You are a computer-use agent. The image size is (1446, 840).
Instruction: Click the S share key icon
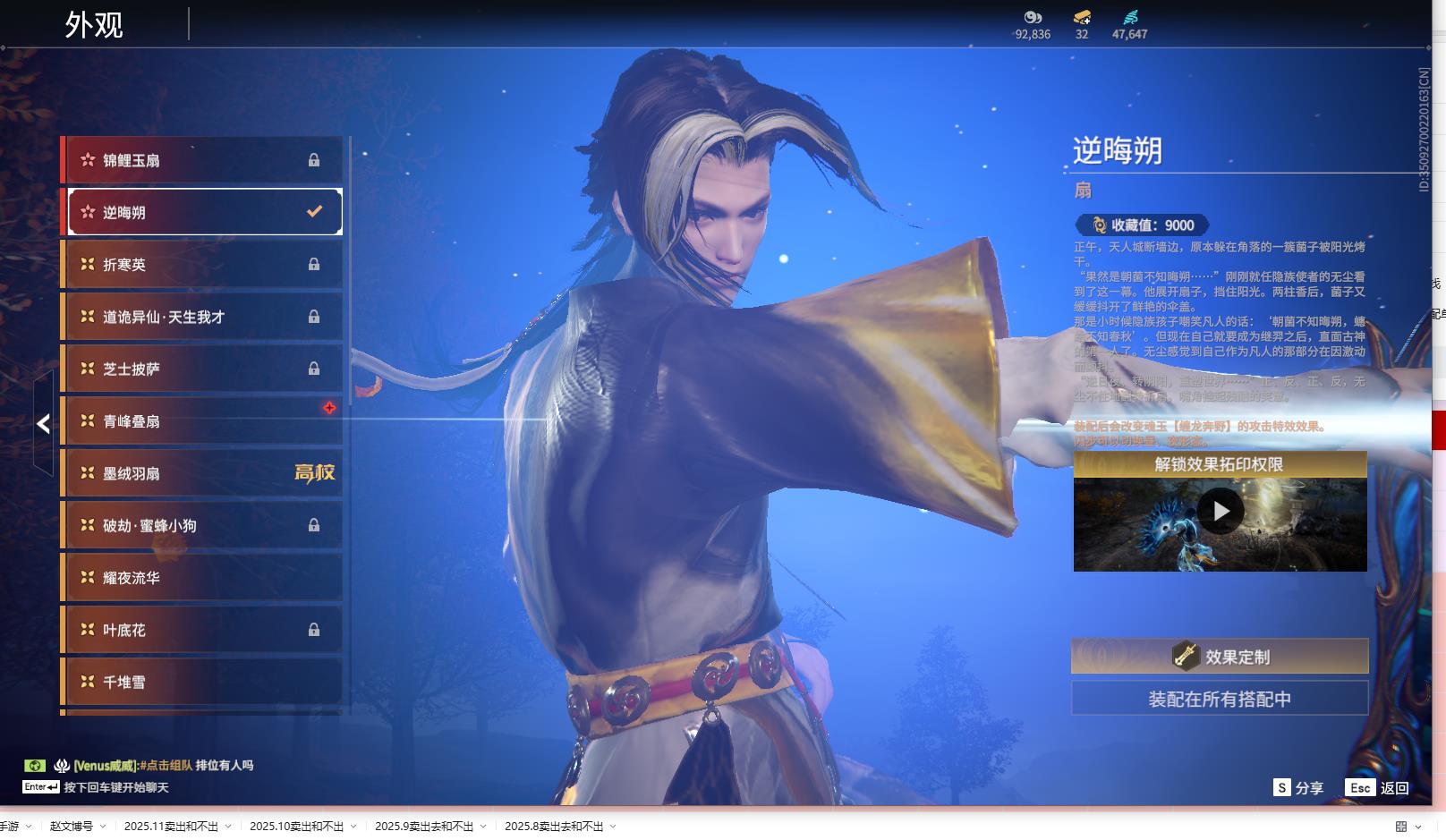1282,787
